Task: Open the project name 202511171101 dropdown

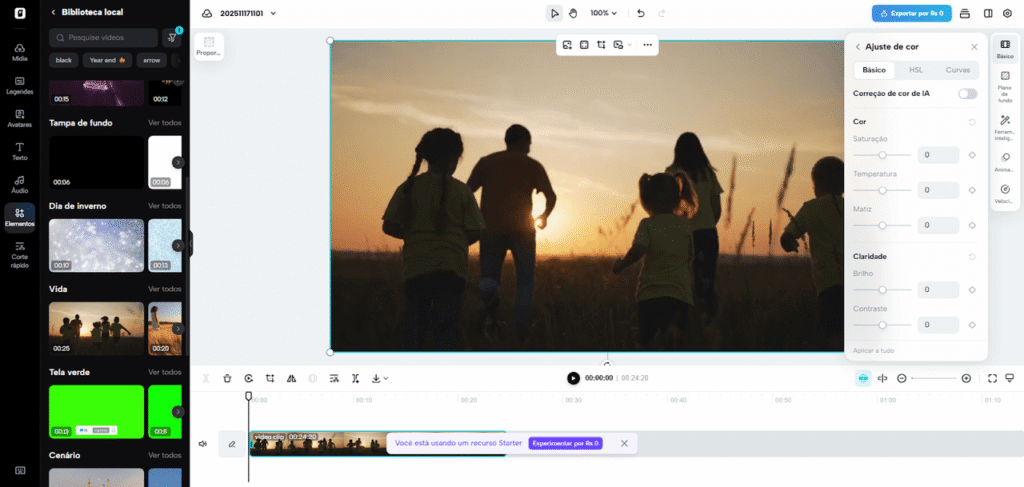Action: (x=248, y=13)
